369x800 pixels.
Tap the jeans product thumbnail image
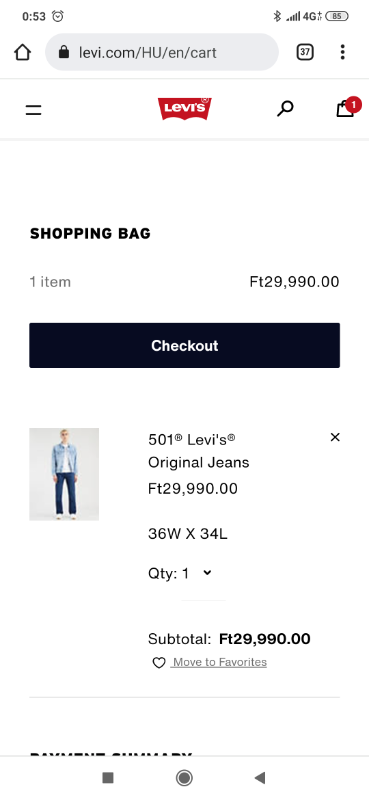click(x=64, y=474)
